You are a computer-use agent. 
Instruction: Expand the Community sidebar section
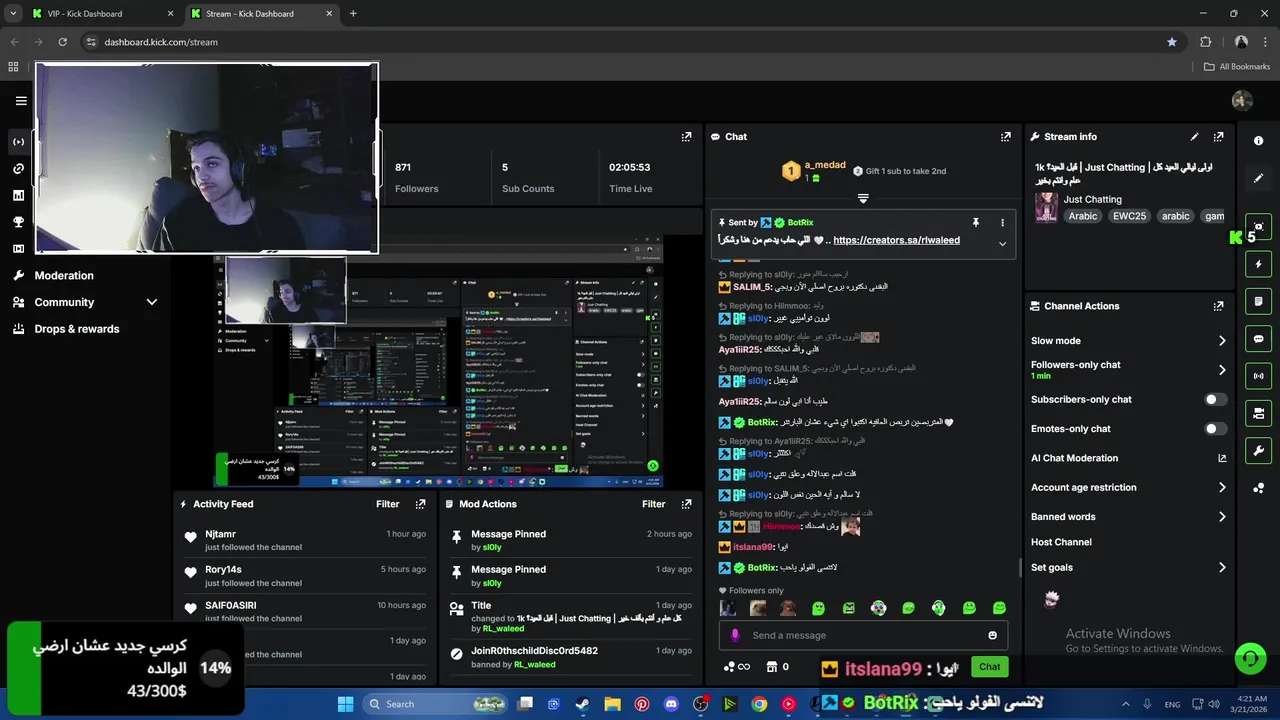(152, 302)
